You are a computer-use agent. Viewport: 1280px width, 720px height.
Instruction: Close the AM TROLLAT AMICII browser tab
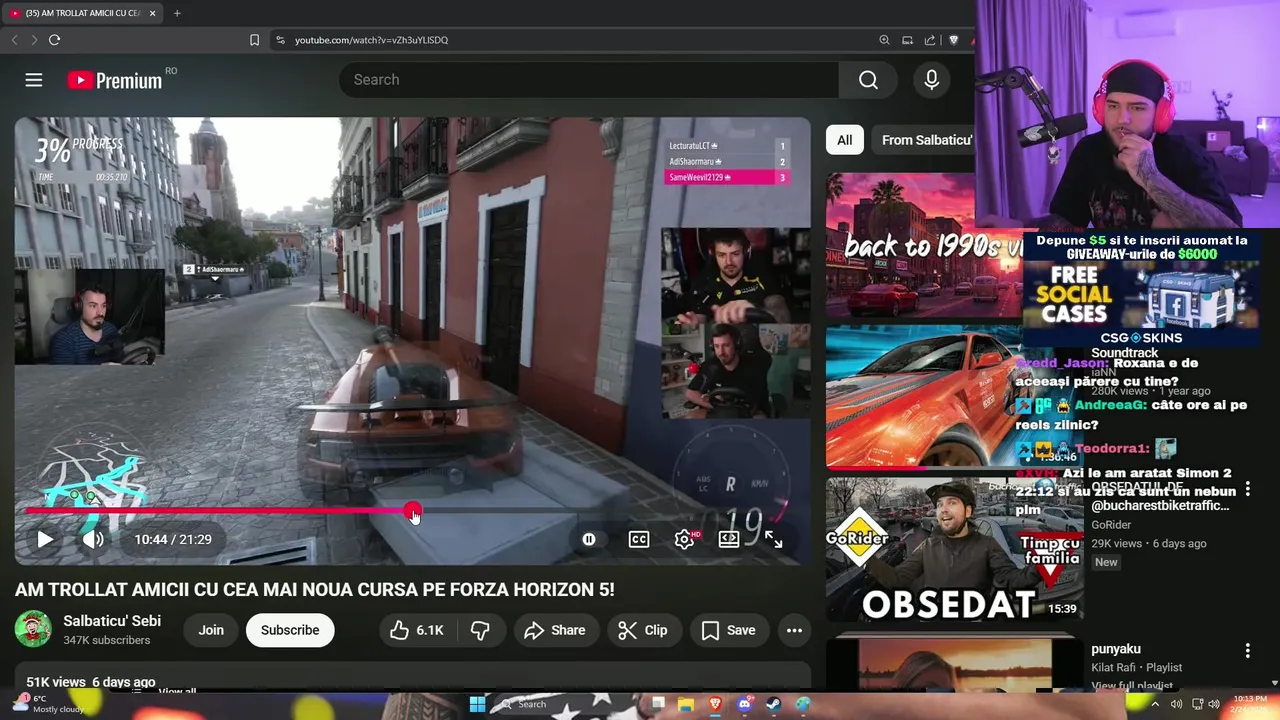(x=153, y=13)
